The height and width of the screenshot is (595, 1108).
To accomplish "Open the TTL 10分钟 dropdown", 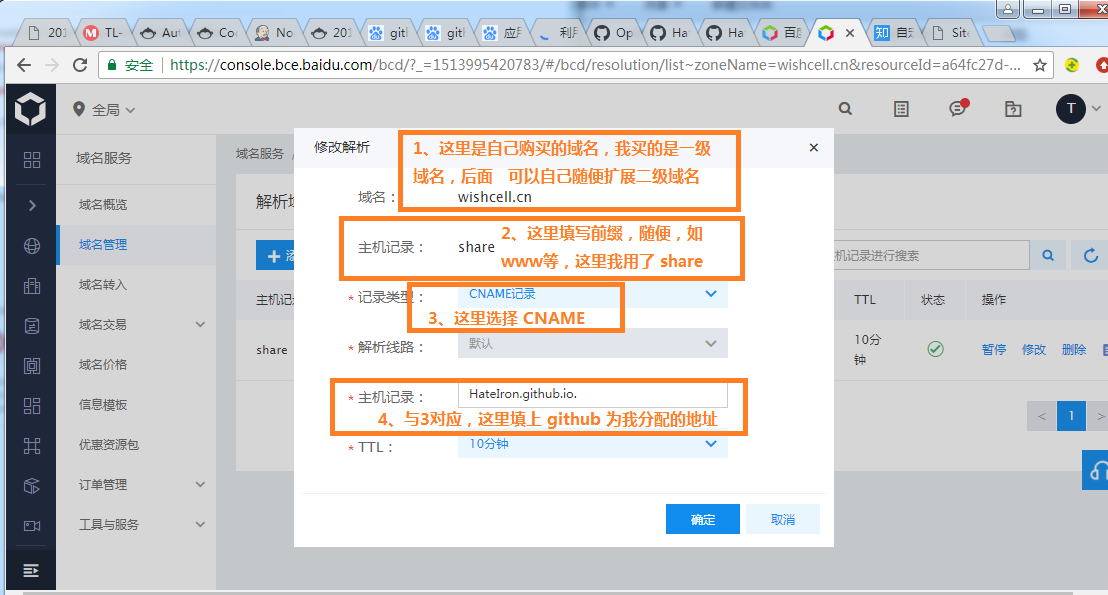I will pyautogui.click(x=592, y=444).
